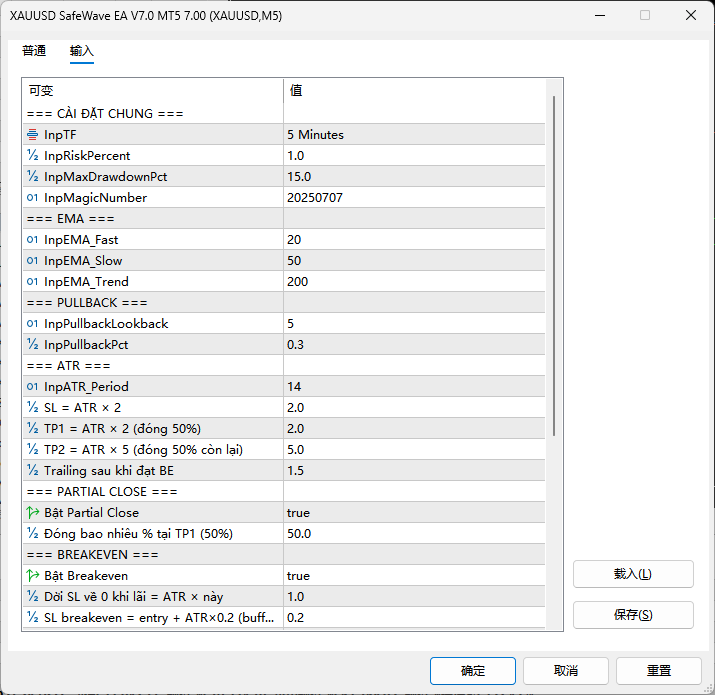Image resolution: width=715 pixels, height=695 pixels.
Task: Click the boolean arrow icon beside Bật Partial Close
Action: pos(33,513)
